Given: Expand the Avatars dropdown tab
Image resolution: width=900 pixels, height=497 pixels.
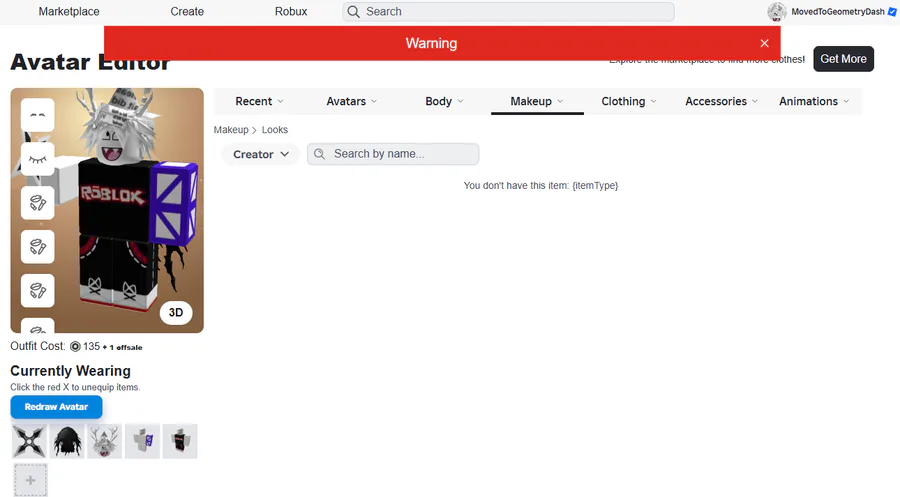Looking at the screenshot, I should click(x=351, y=102).
